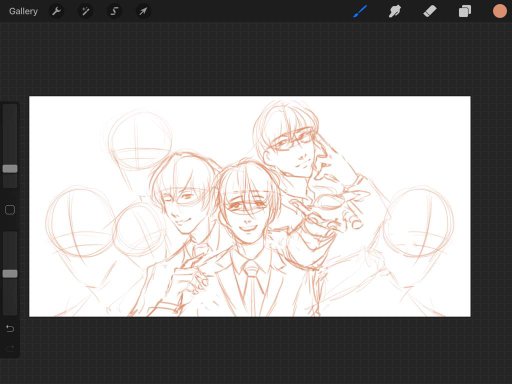The height and width of the screenshot is (384, 512).
Task: Open the orange color swatch picker
Action: tap(500, 11)
